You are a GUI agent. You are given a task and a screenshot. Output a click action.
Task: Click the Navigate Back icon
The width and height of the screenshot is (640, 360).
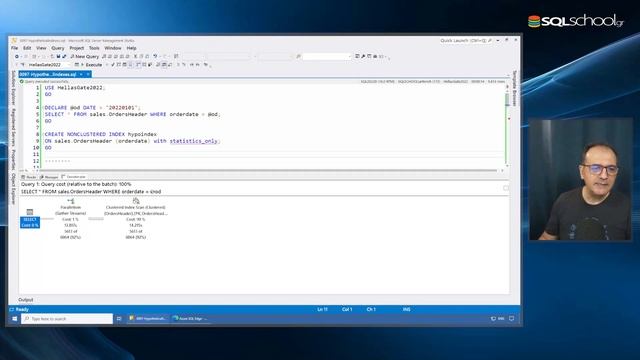[17, 56]
